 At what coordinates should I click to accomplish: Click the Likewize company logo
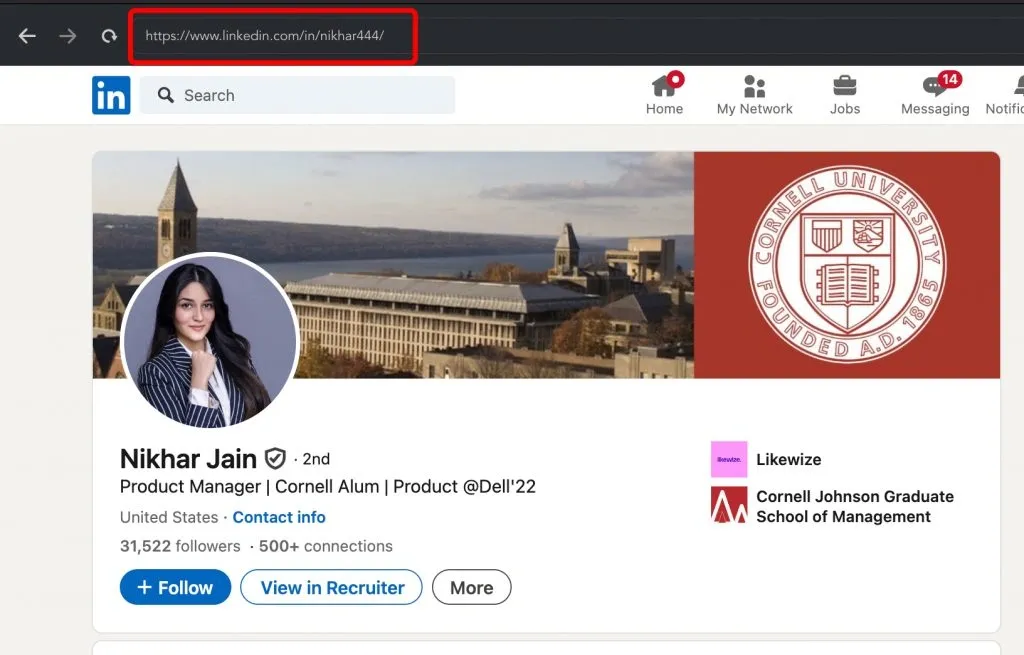(x=729, y=459)
